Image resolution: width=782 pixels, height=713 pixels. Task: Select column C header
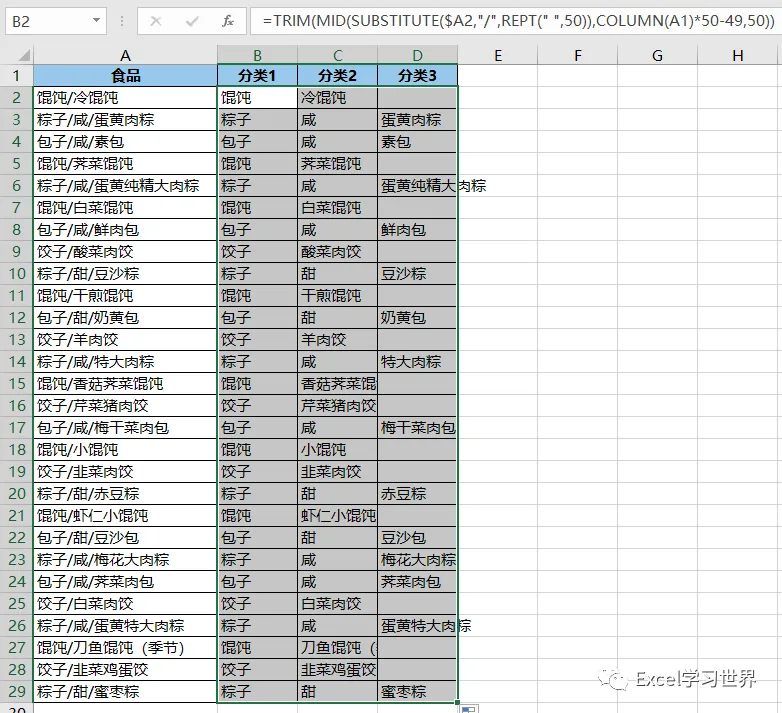point(338,55)
